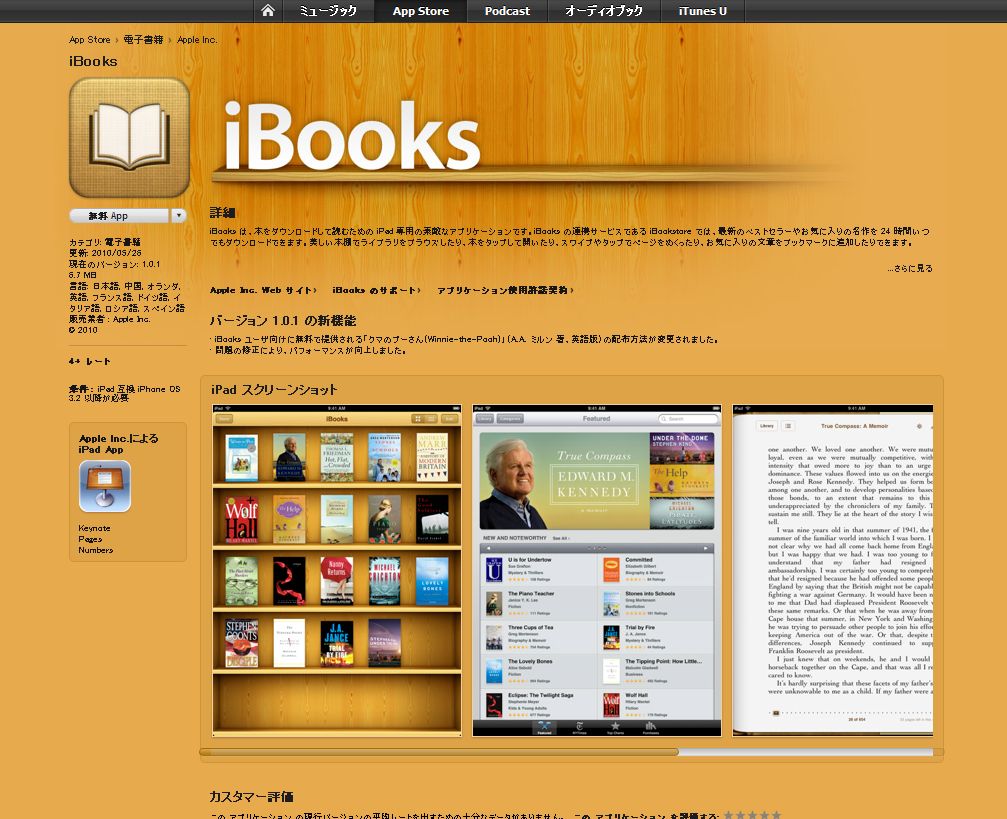
Task: View the Featured bookstore screenshot
Action: tap(597, 570)
